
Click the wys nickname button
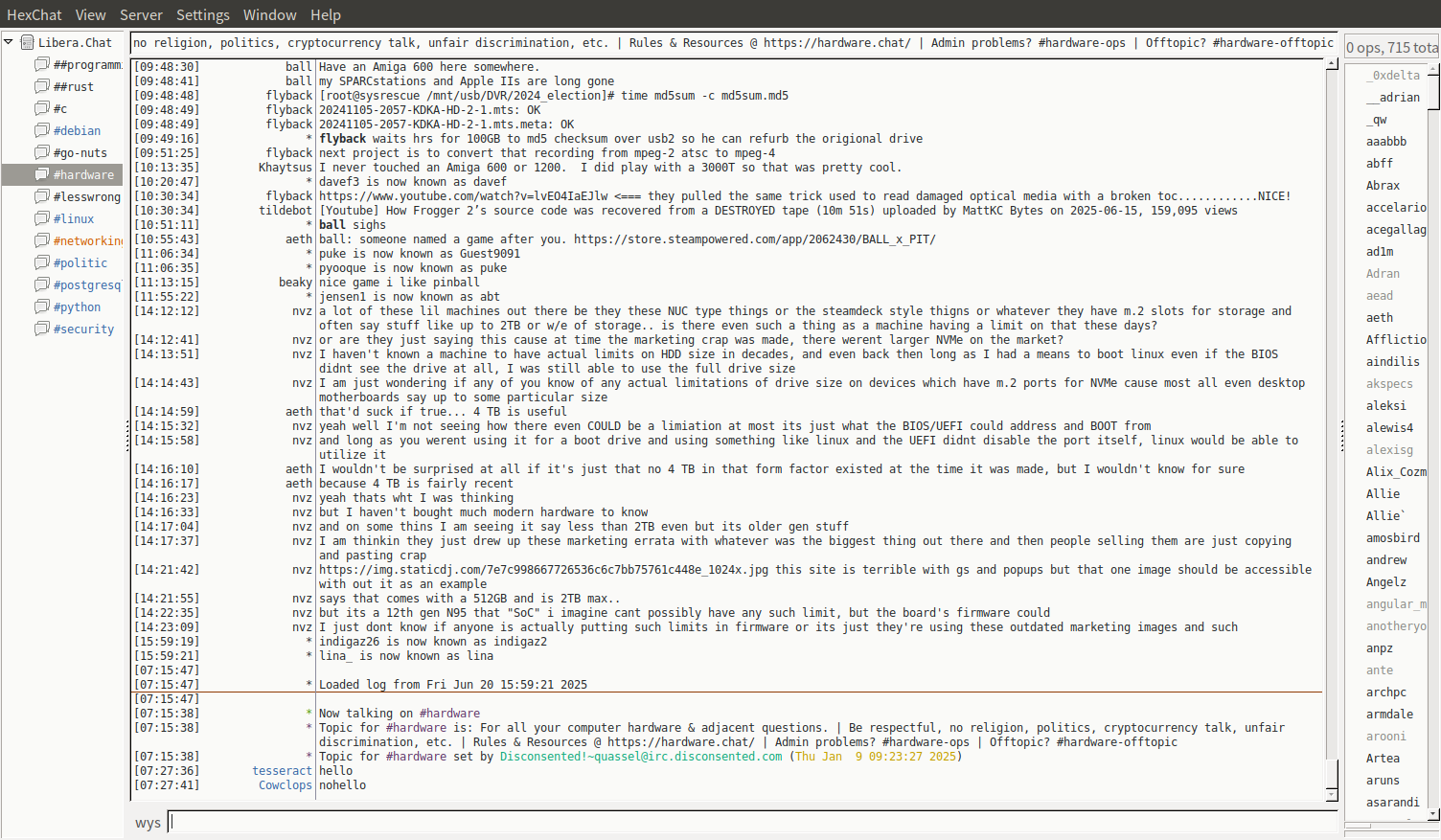click(148, 823)
